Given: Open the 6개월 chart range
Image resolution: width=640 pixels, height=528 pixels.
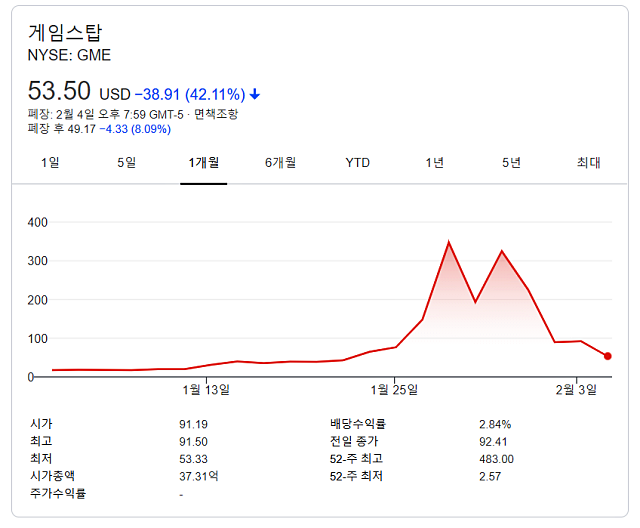Looking at the screenshot, I should point(280,163).
